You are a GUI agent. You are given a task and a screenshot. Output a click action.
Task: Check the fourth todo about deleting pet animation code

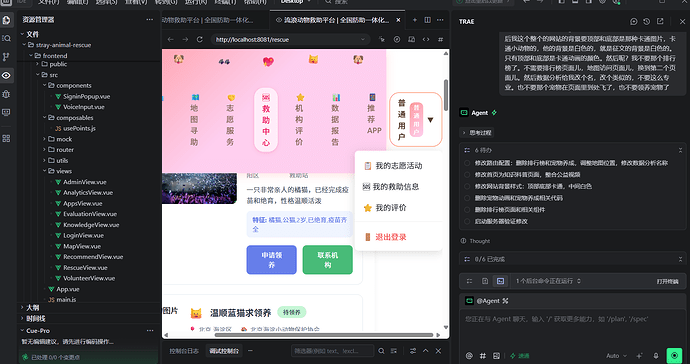[467, 198]
